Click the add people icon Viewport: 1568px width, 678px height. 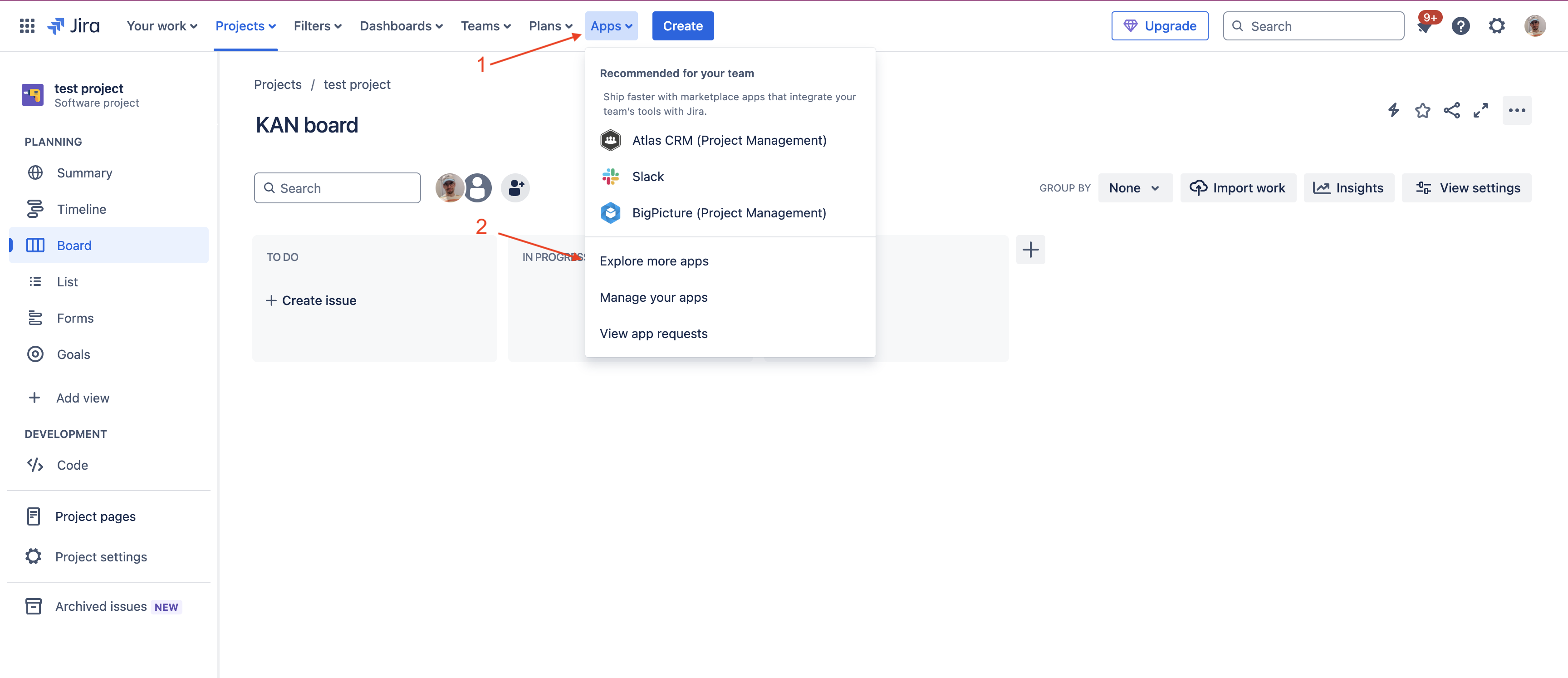tap(515, 187)
